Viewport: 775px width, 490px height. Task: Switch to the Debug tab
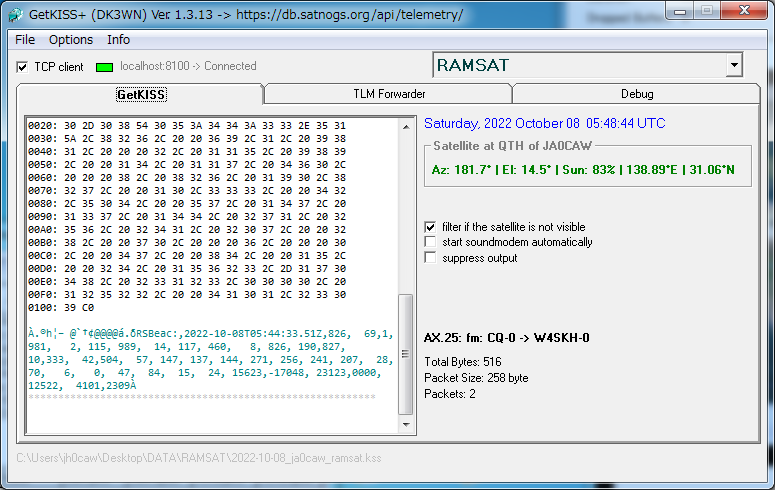click(x=637, y=94)
